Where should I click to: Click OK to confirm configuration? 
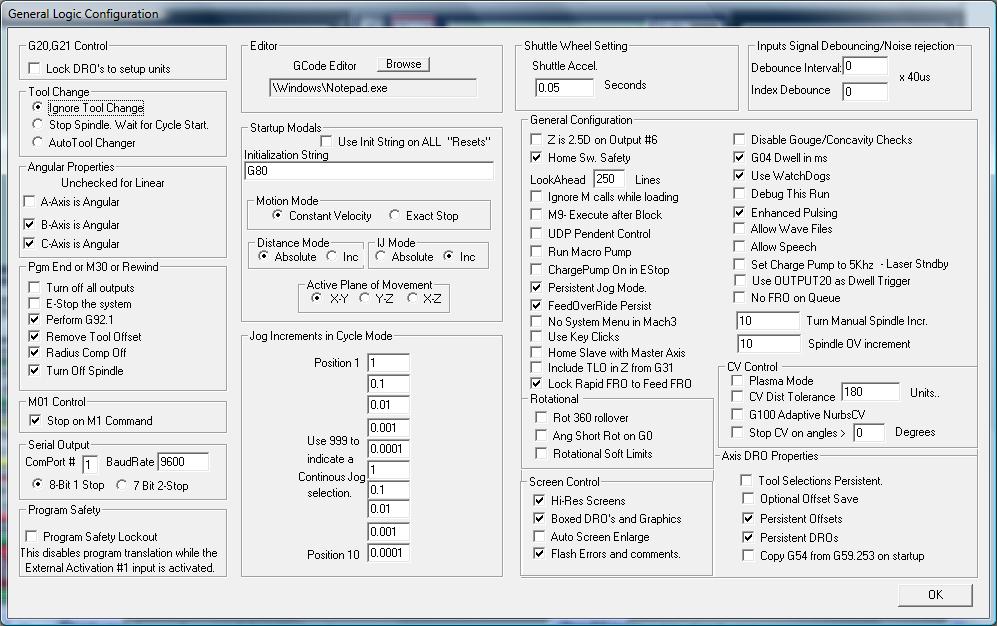(934, 595)
